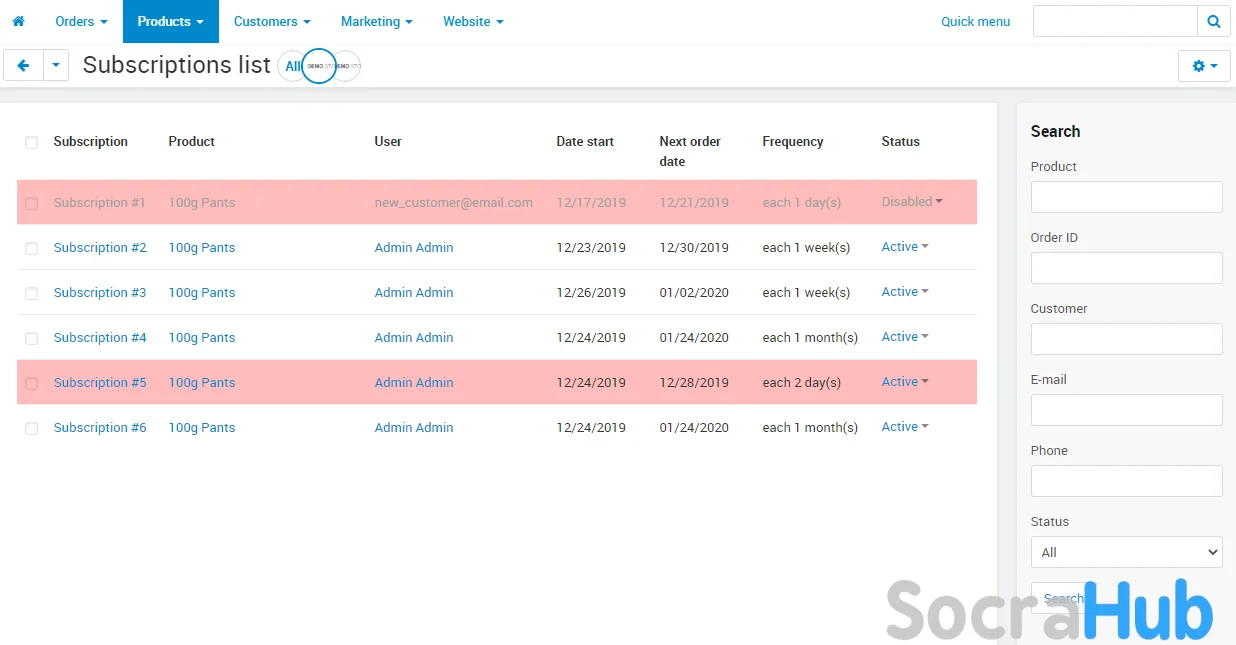
Task: Click the E-mail search input field
Action: pyautogui.click(x=1126, y=410)
